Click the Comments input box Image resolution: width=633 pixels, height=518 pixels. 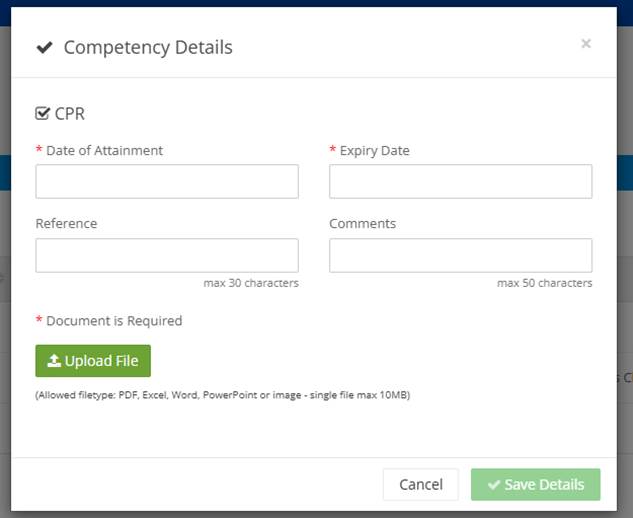[x=460, y=255]
